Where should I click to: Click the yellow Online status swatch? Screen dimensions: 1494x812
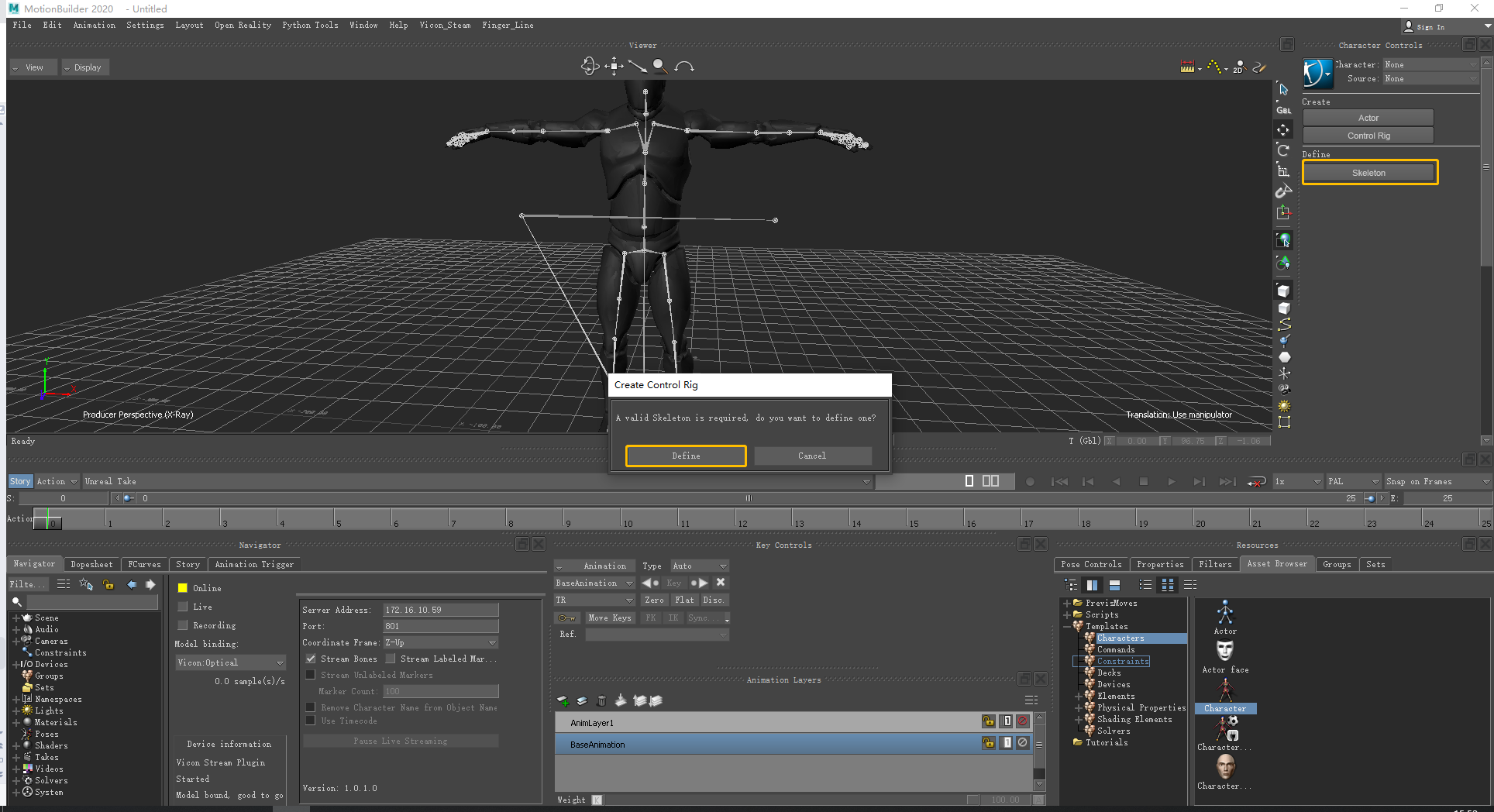point(183,588)
